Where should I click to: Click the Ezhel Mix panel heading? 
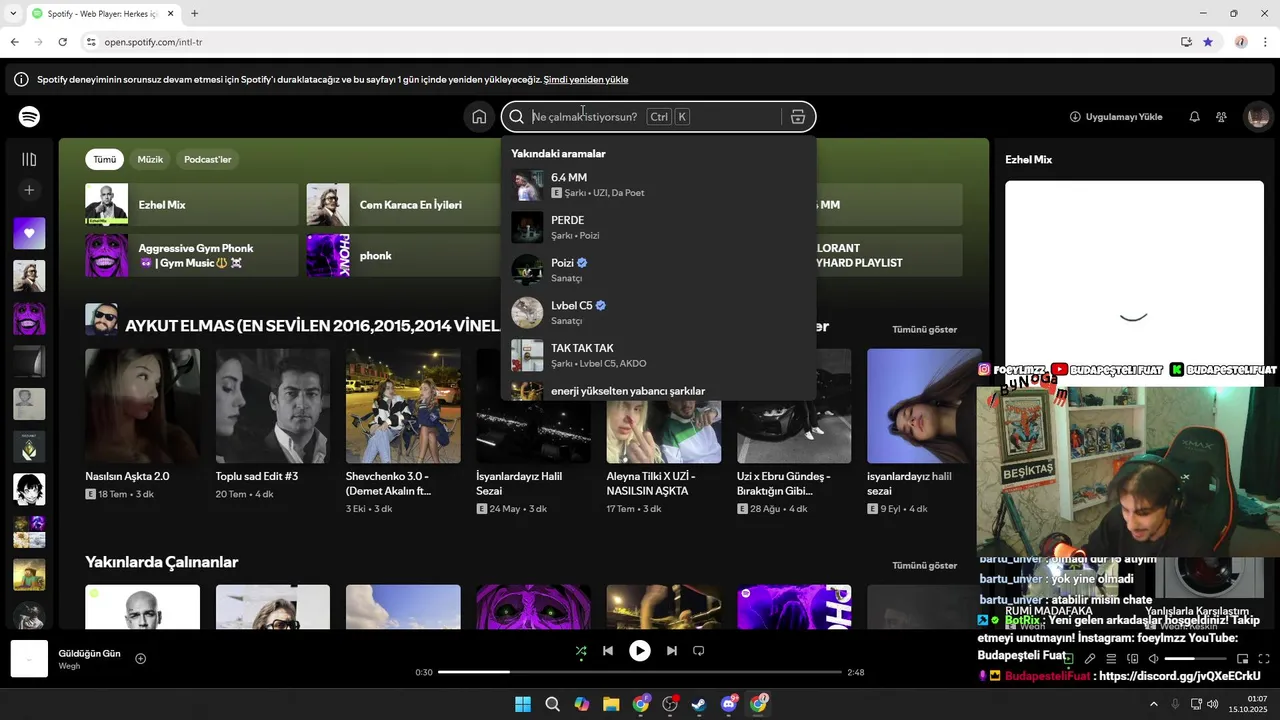coord(1028,159)
